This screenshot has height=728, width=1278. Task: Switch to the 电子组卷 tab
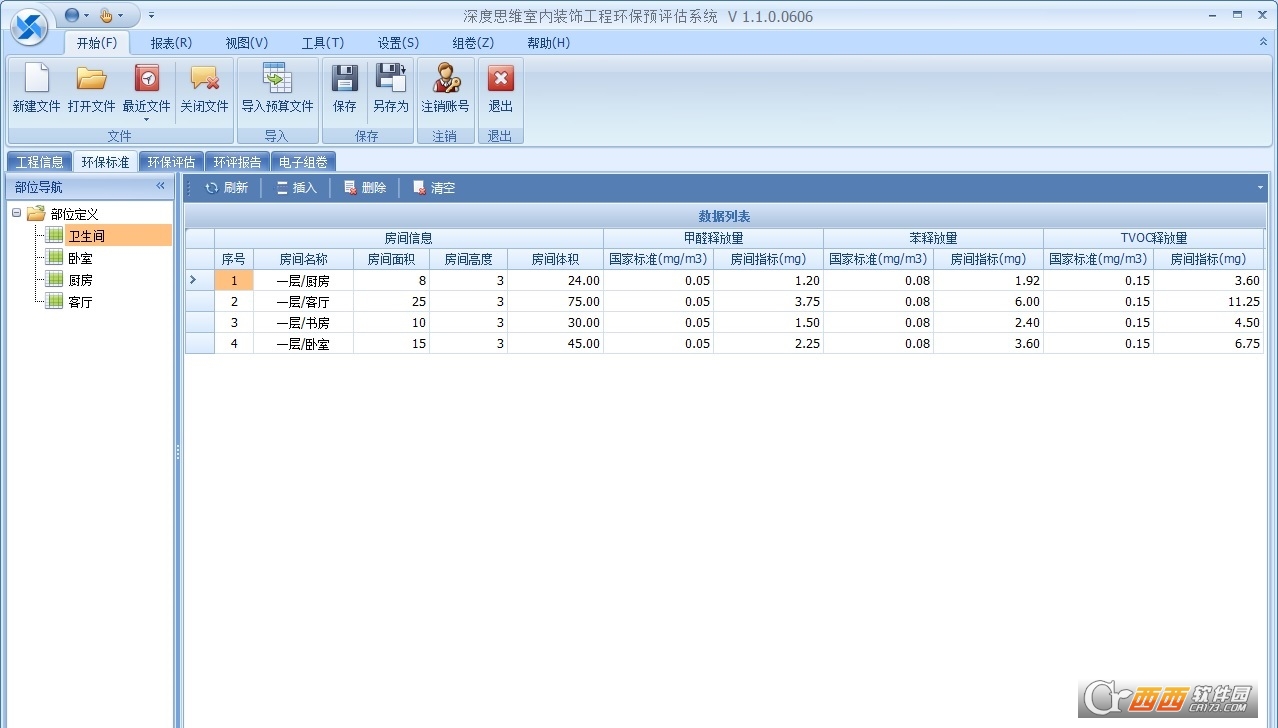coord(303,161)
